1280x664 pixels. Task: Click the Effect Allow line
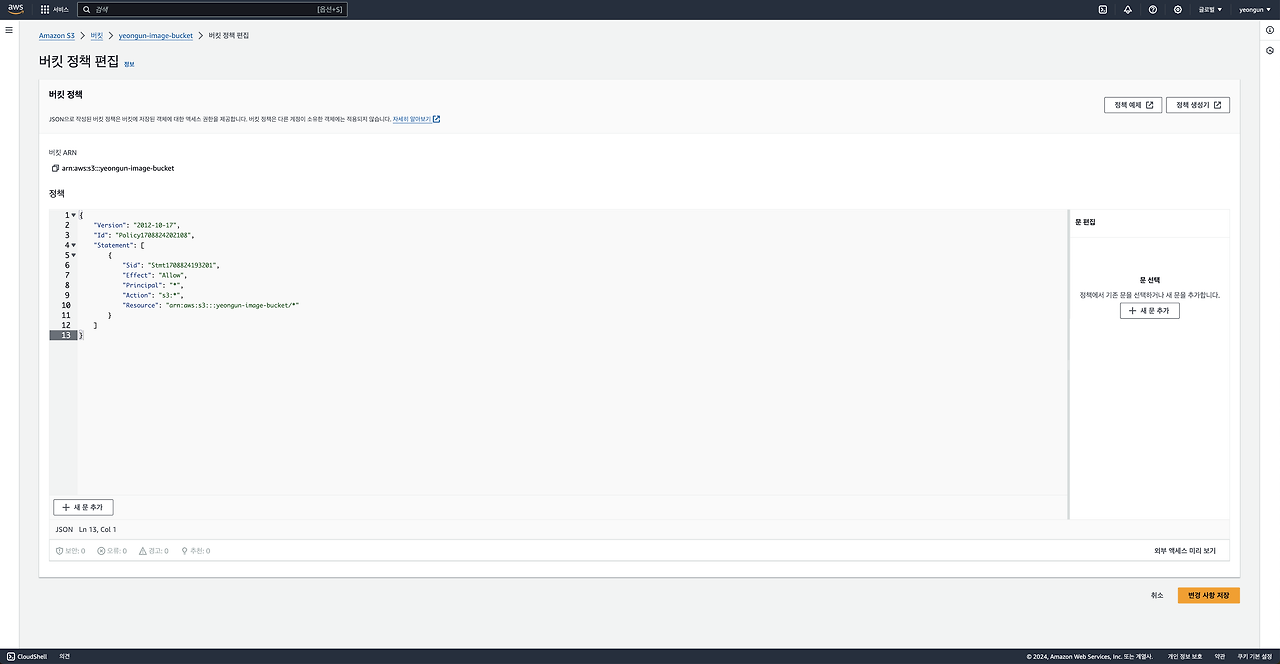[155, 275]
